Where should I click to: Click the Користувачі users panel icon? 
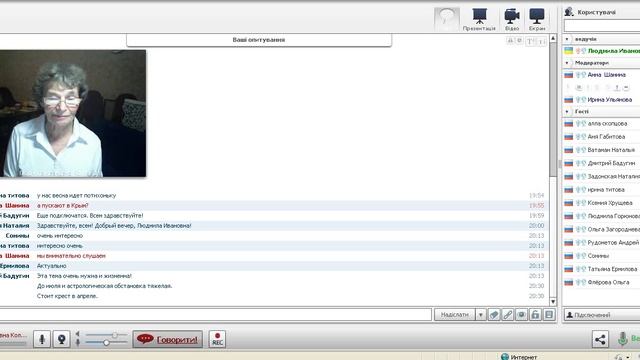coord(569,12)
